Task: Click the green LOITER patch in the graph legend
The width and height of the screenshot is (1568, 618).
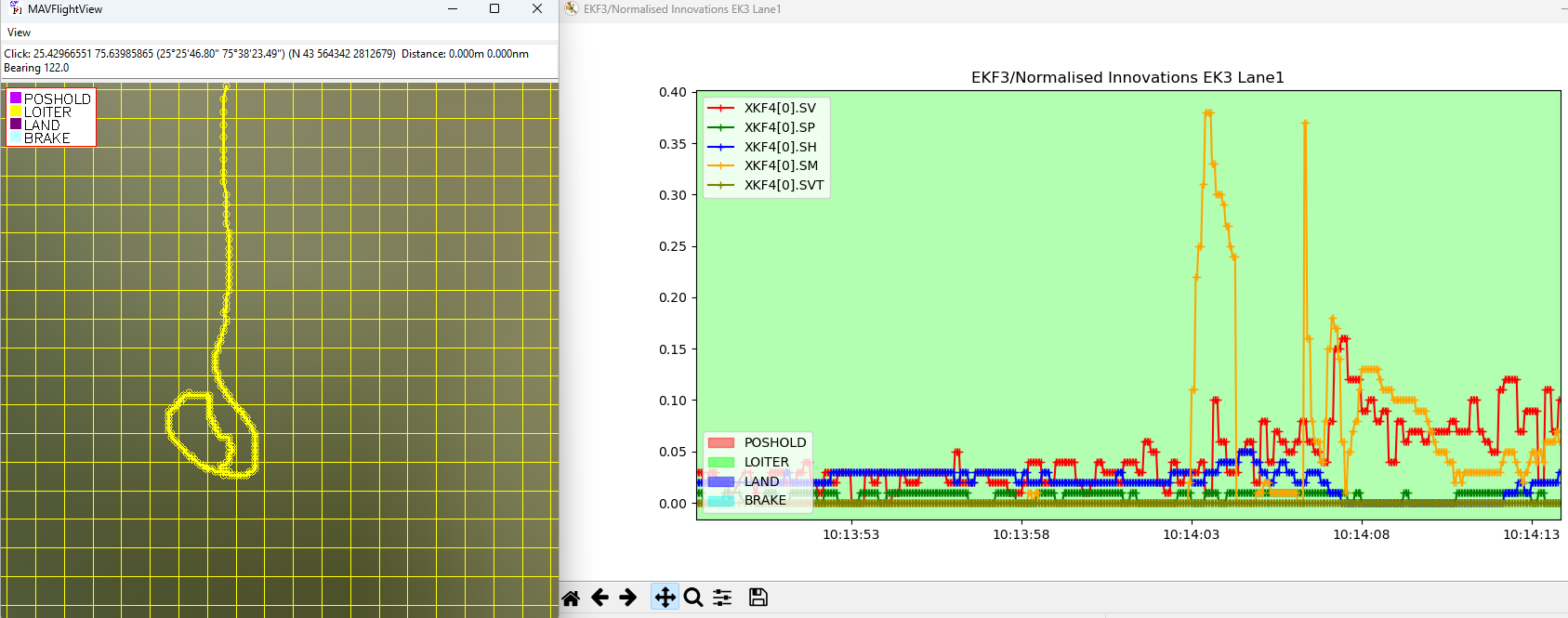Action: click(x=721, y=462)
